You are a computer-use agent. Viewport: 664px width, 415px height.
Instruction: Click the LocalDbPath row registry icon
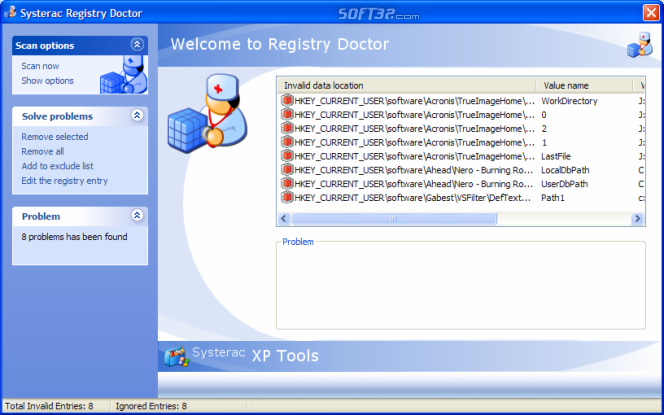pyautogui.click(x=287, y=170)
